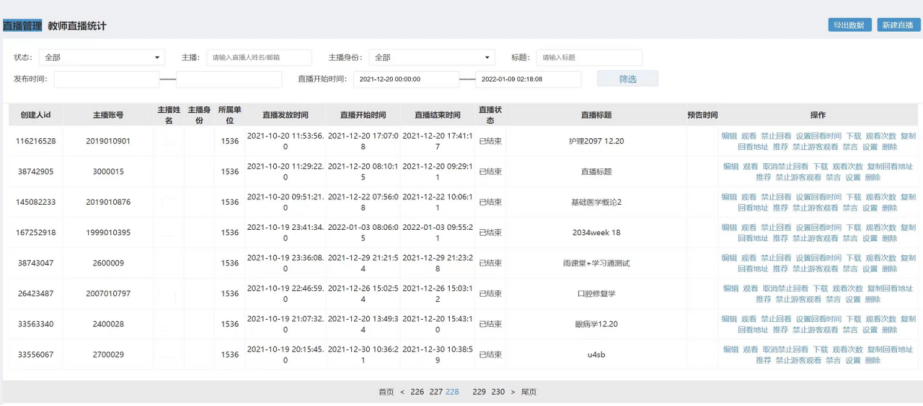Click 下载 for the 基础医学概论2 row
The image size is (923, 406).
(x=852, y=197)
